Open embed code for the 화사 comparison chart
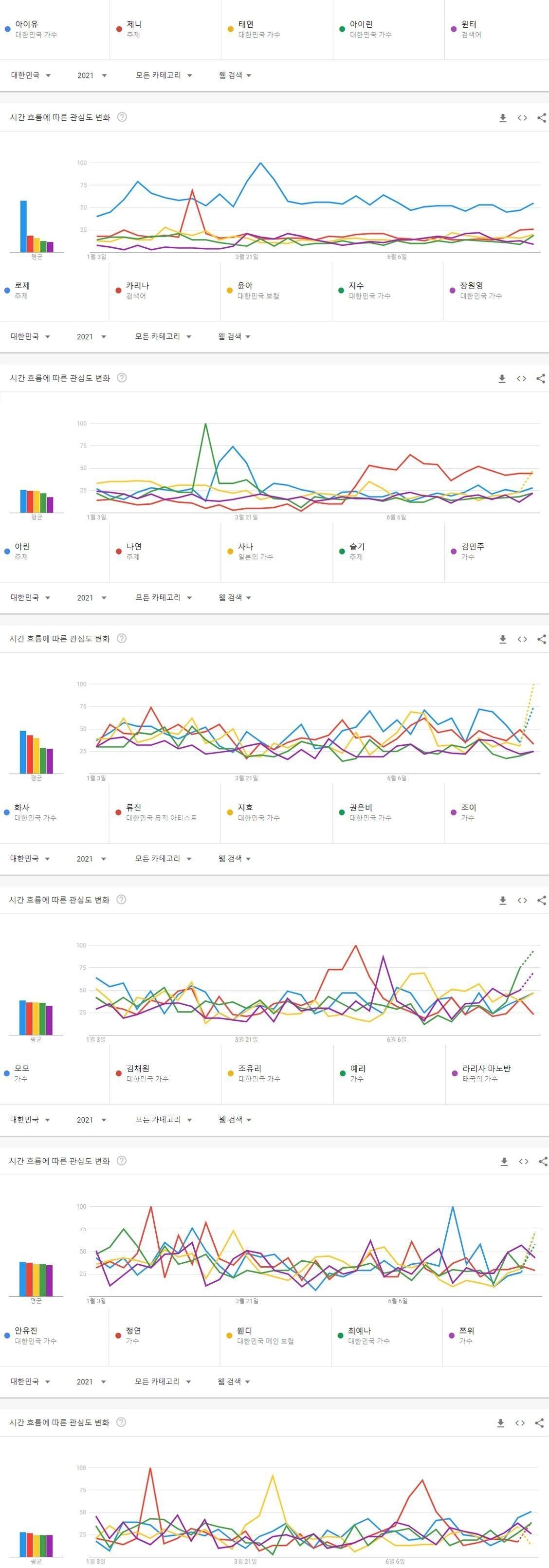 click(x=522, y=900)
